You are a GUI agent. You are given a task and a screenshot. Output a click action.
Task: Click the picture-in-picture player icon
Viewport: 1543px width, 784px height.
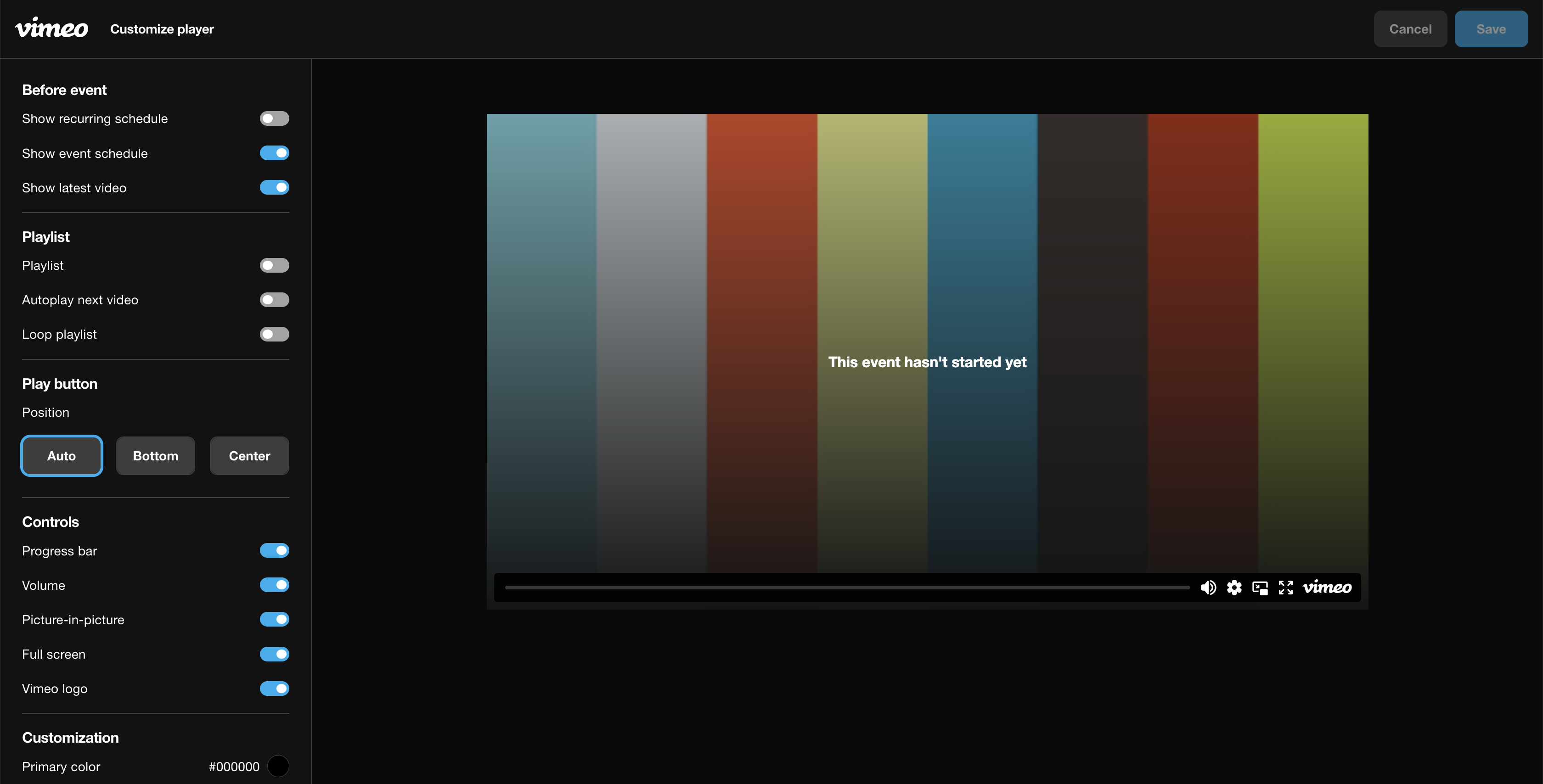(x=1260, y=588)
